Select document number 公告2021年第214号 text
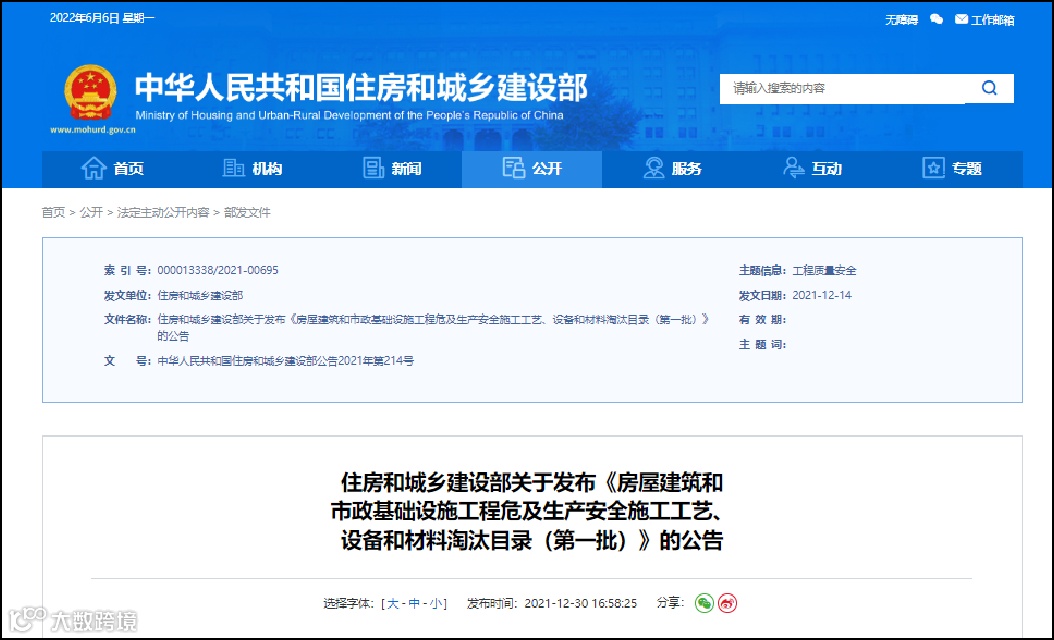Screen dimensions: 1054x640 [286, 361]
